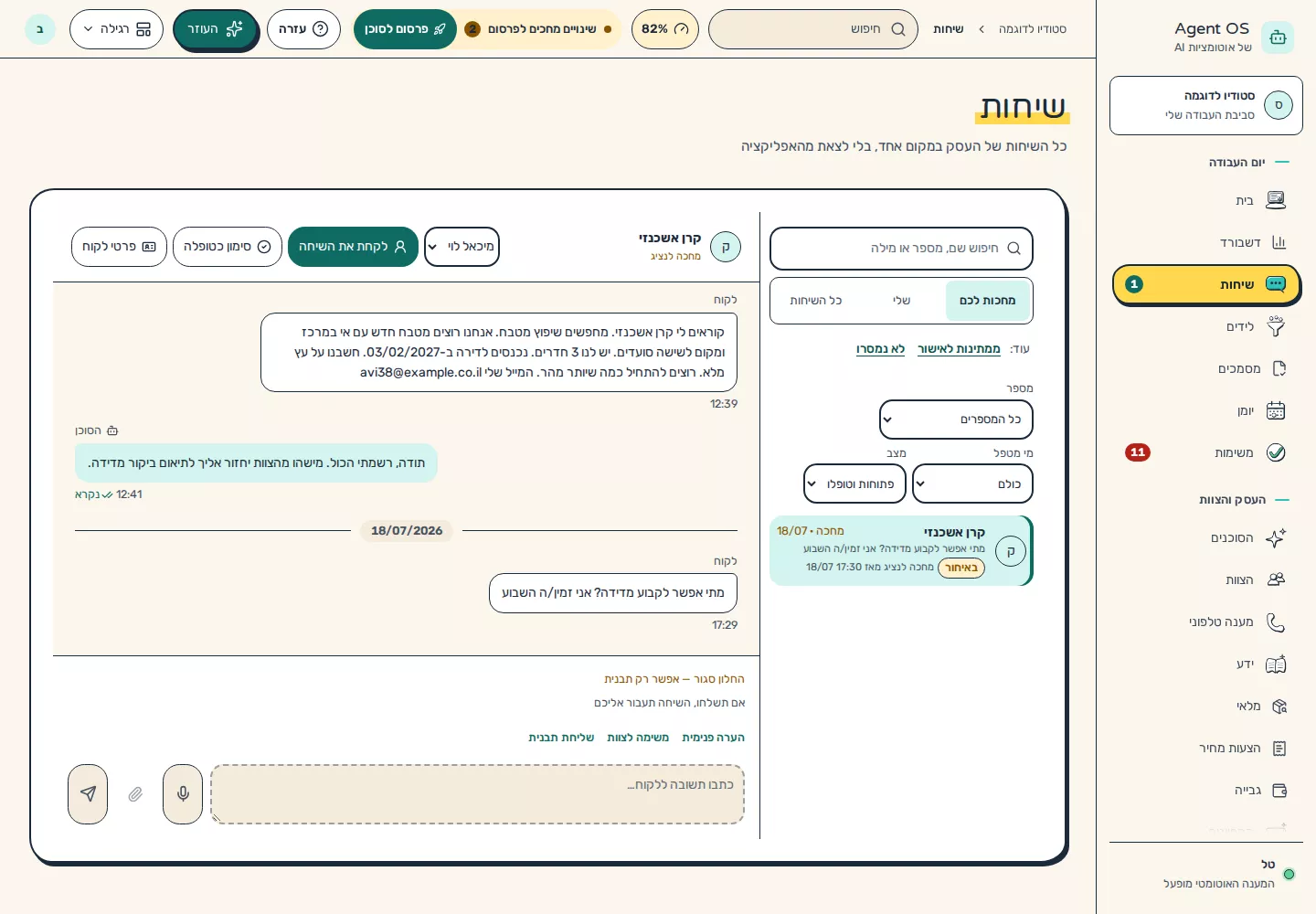
Task: Click סימון כטופלה button
Action: coord(228,247)
